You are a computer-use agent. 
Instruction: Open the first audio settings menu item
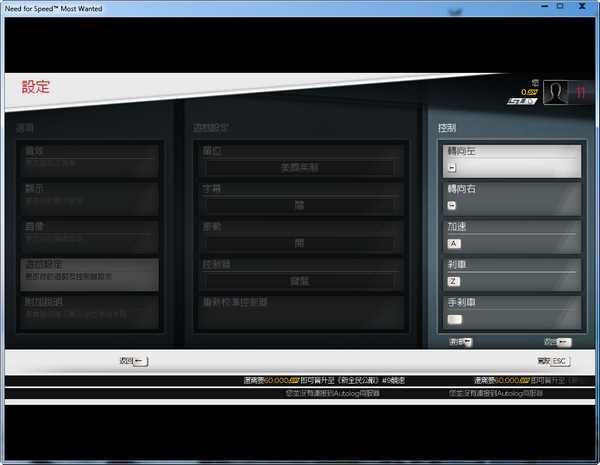pos(90,161)
